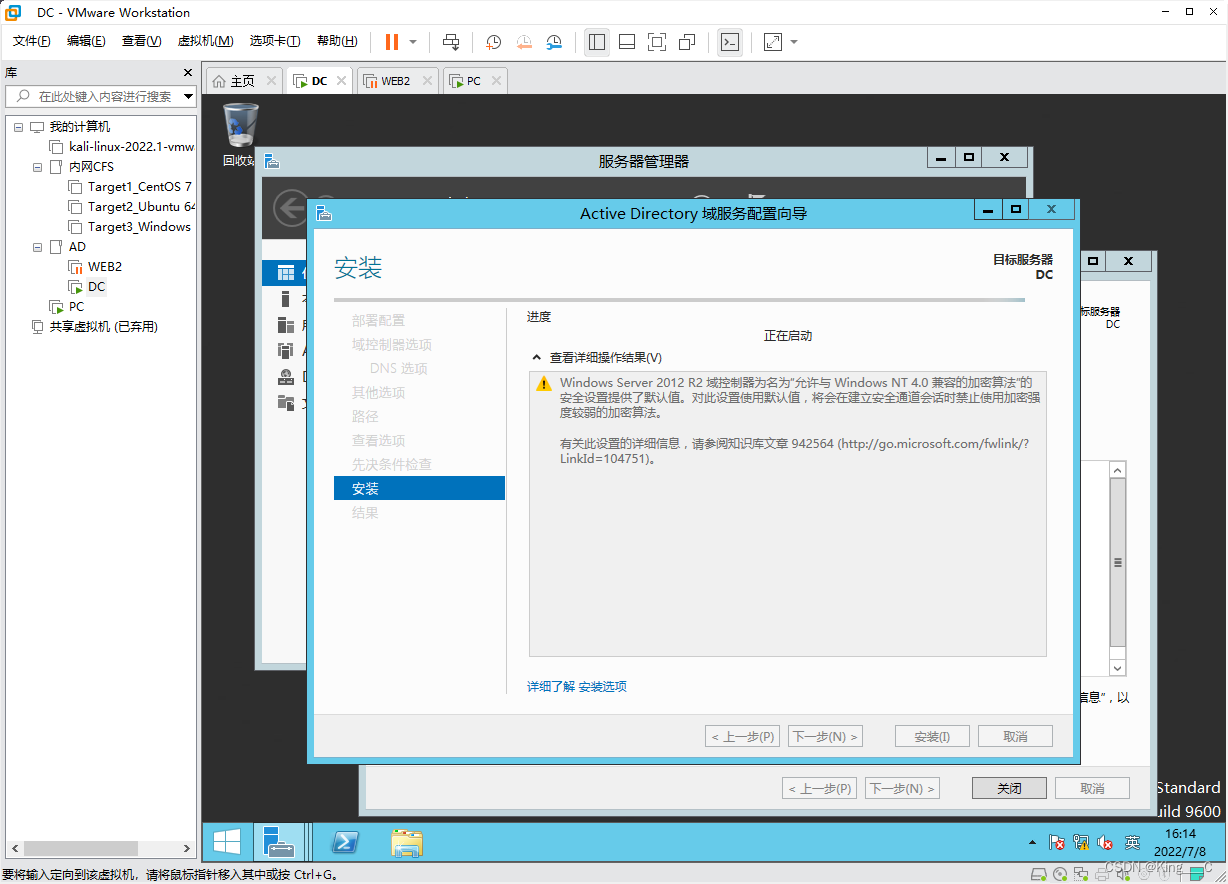Click the up arrow of the back dialog scrollbar
This screenshot has height=884, width=1228.
[x=1118, y=470]
